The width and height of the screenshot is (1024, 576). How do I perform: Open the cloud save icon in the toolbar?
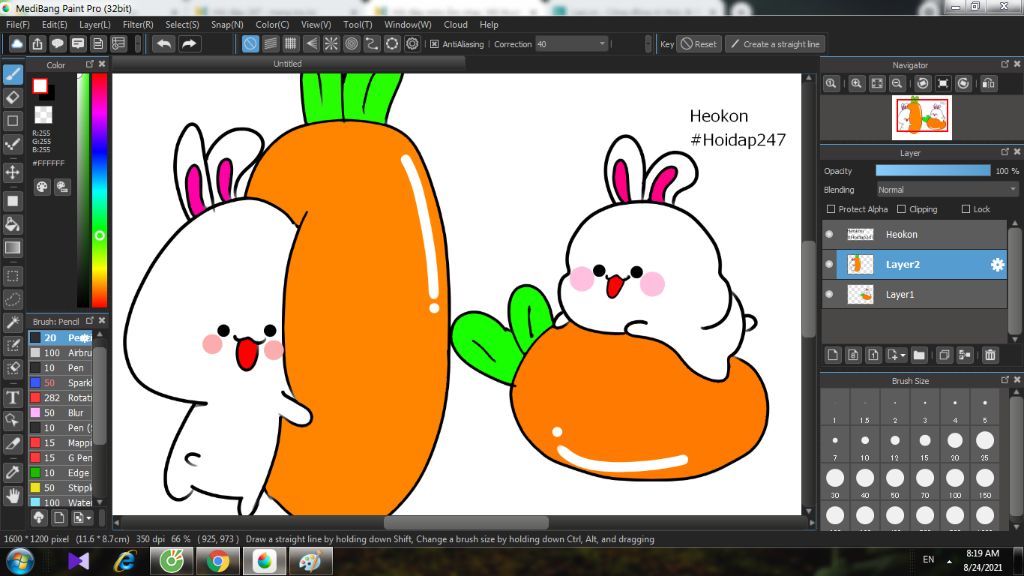coord(17,44)
